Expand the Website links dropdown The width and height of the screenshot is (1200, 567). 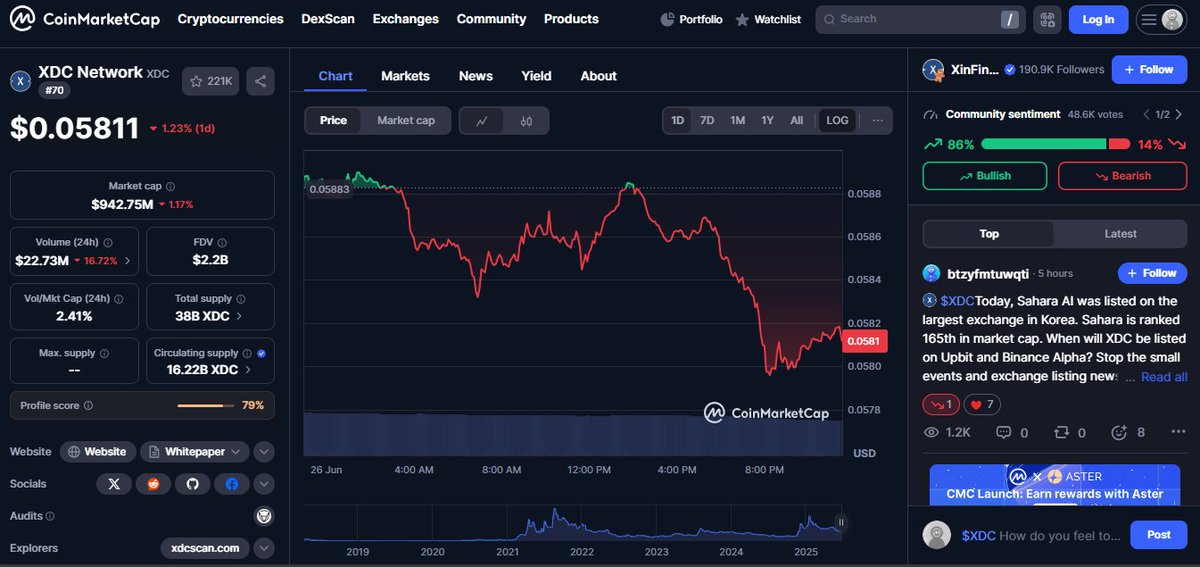pyautogui.click(x=264, y=452)
